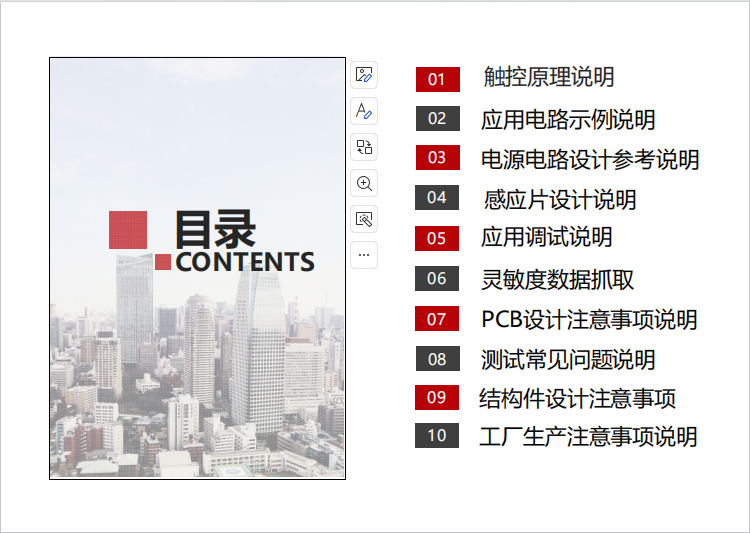Click the edit image icon
The width and height of the screenshot is (750, 533).
tap(364, 74)
